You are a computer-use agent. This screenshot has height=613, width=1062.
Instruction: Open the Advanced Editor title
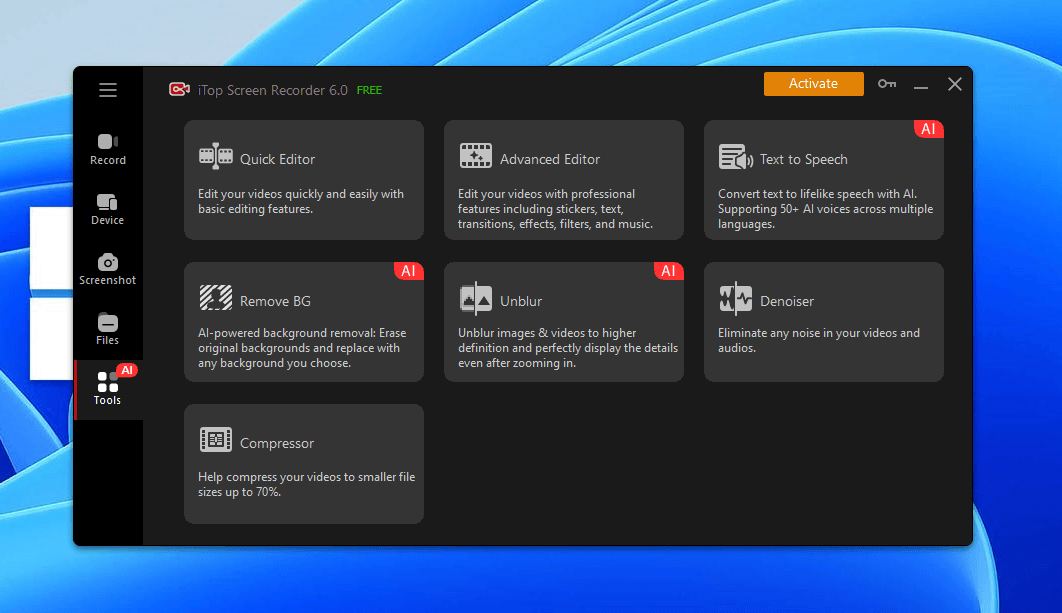(x=550, y=159)
